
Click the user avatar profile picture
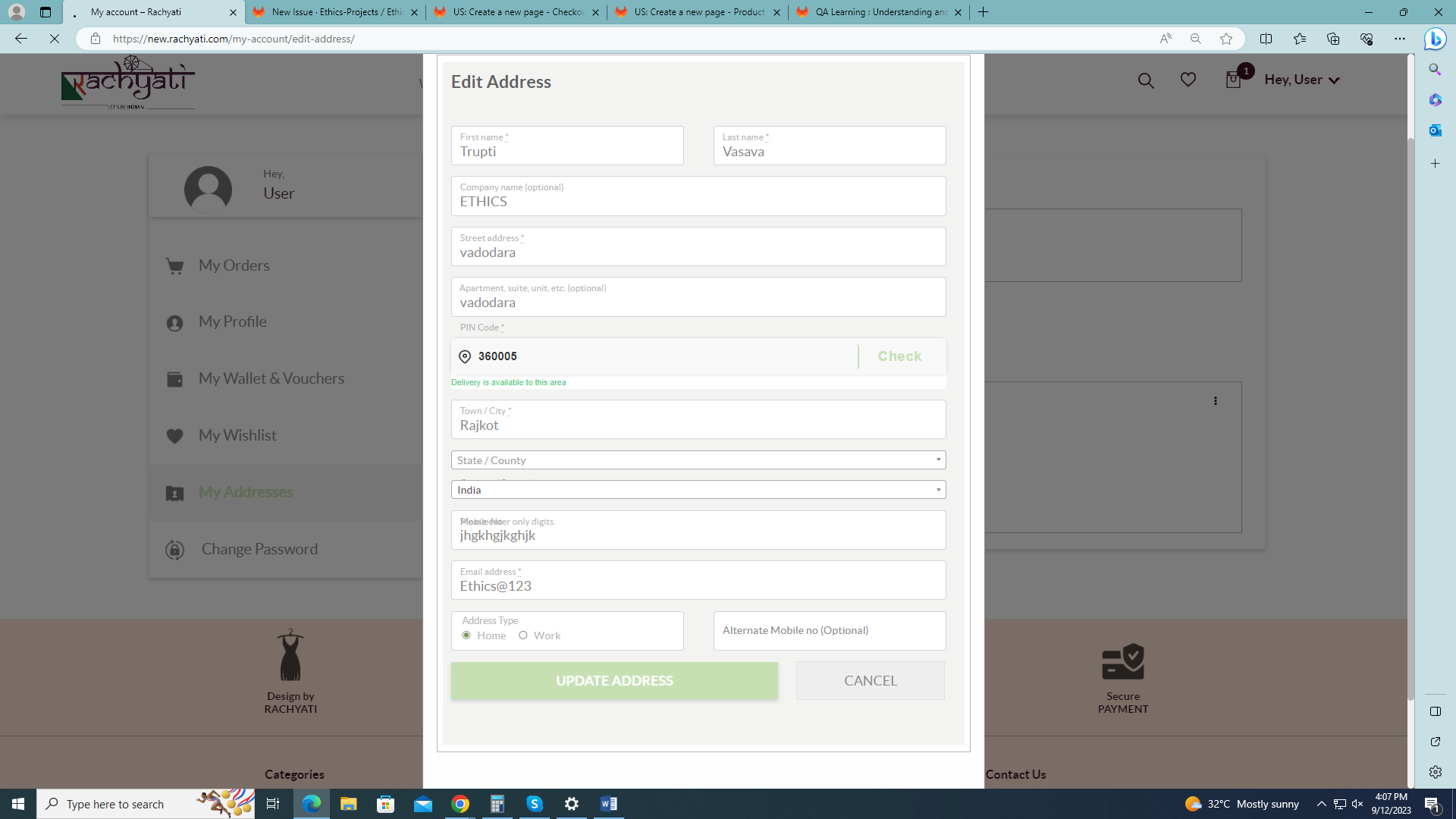click(x=208, y=188)
